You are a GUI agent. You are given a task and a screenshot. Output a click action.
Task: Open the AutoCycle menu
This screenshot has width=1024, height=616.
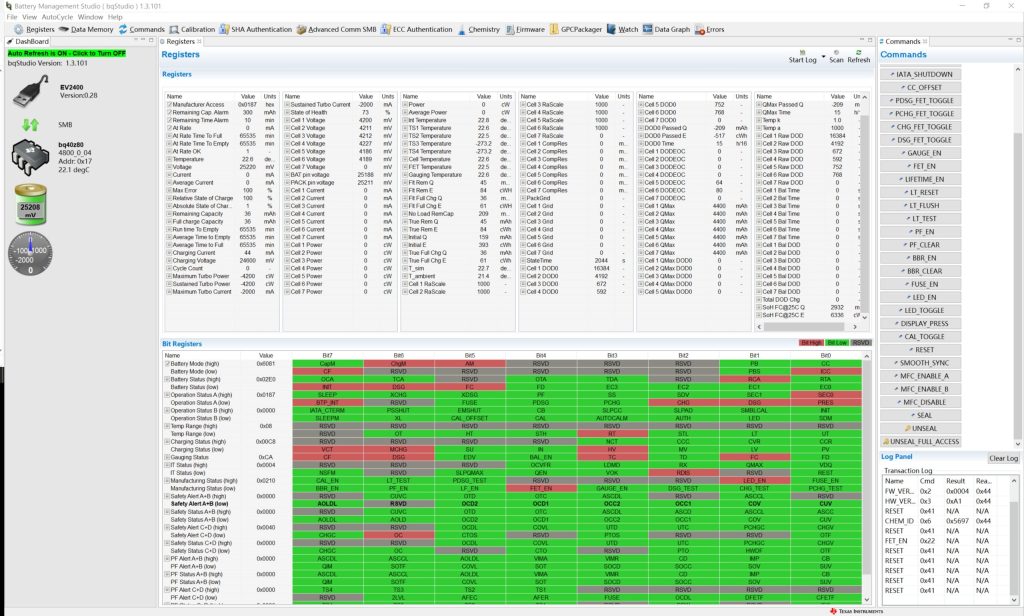(57, 17)
